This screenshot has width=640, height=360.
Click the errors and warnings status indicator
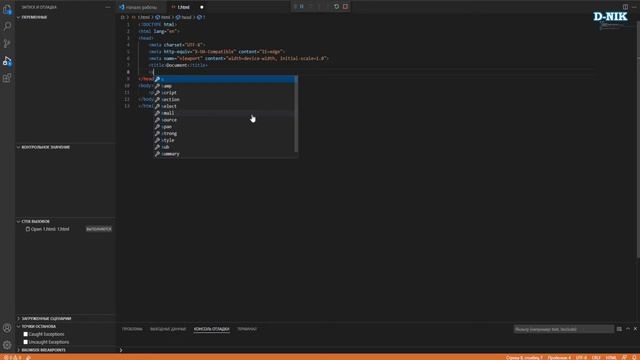pyautogui.click(x=12, y=358)
